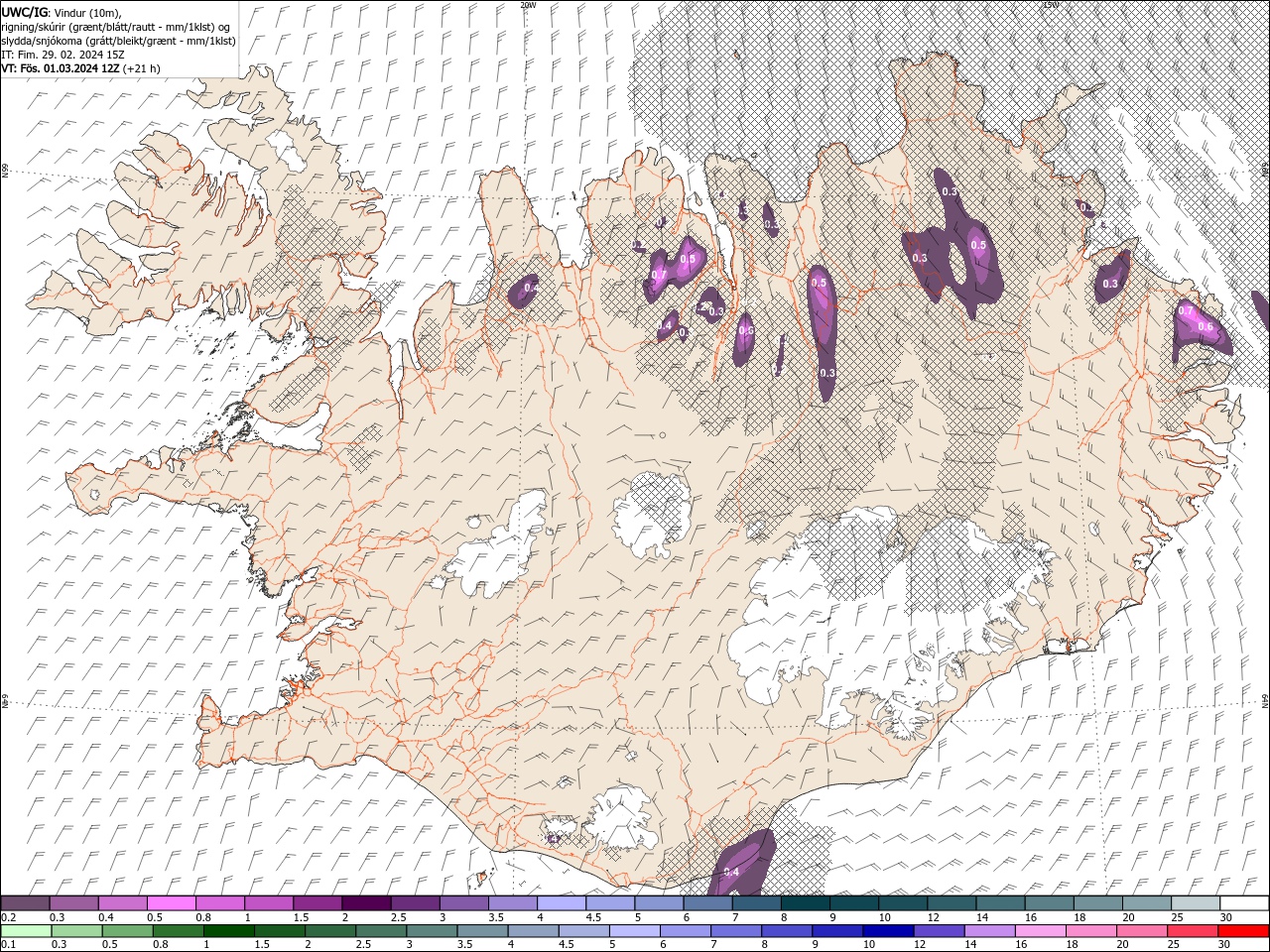Pick the dark teal snow-legend swatch starting at 8
Viewport: 1270px width, 952px height.
point(805,903)
